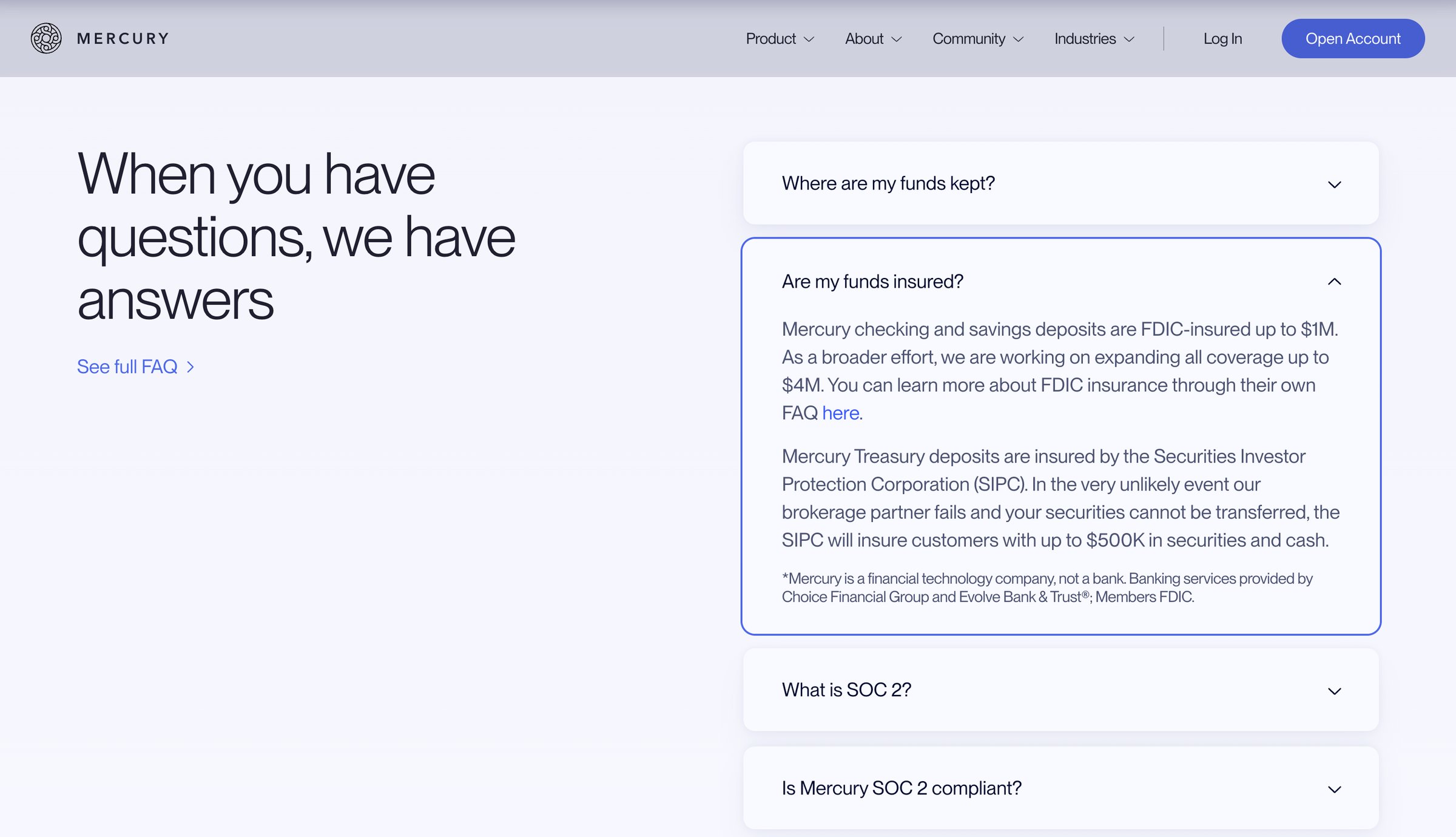Image resolution: width=1456 pixels, height=837 pixels.
Task: Click the chevron on 'Is Mercury SOC 2 compliant?'
Action: [1334, 790]
